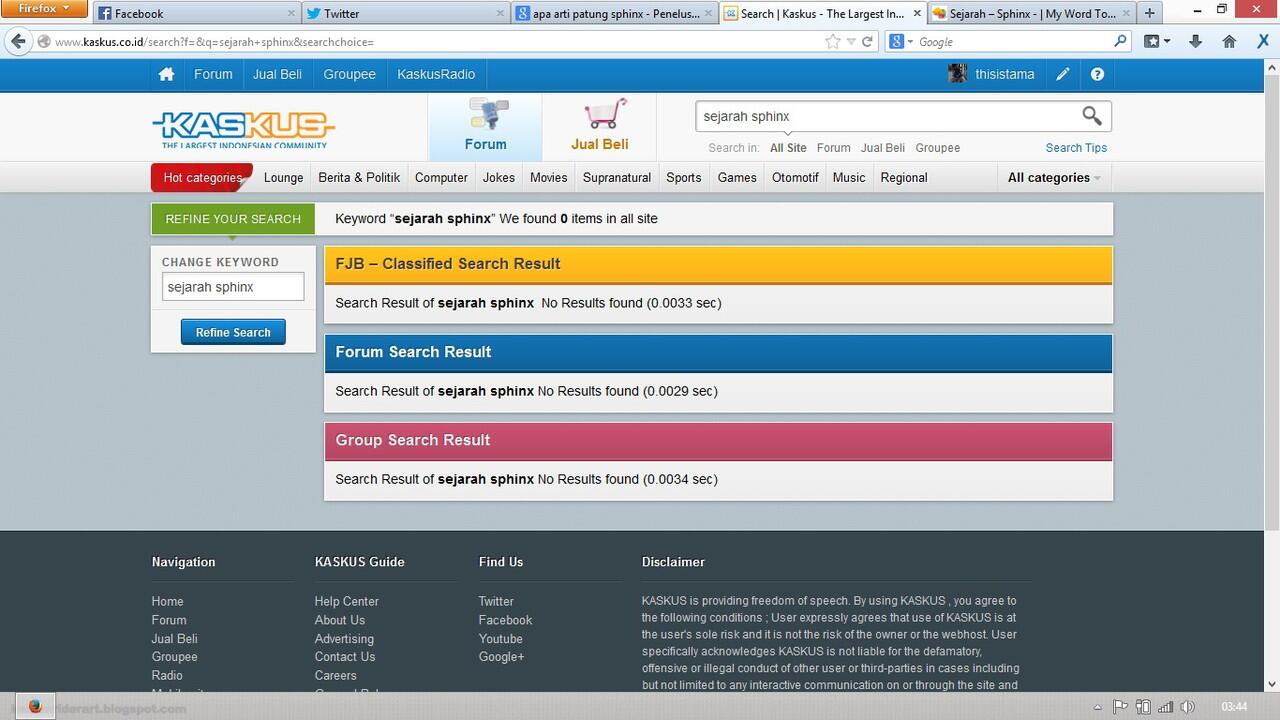Viewport: 1280px width, 720px height.
Task: Open the help question mark icon
Action: pyautogui.click(x=1097, y=74)
